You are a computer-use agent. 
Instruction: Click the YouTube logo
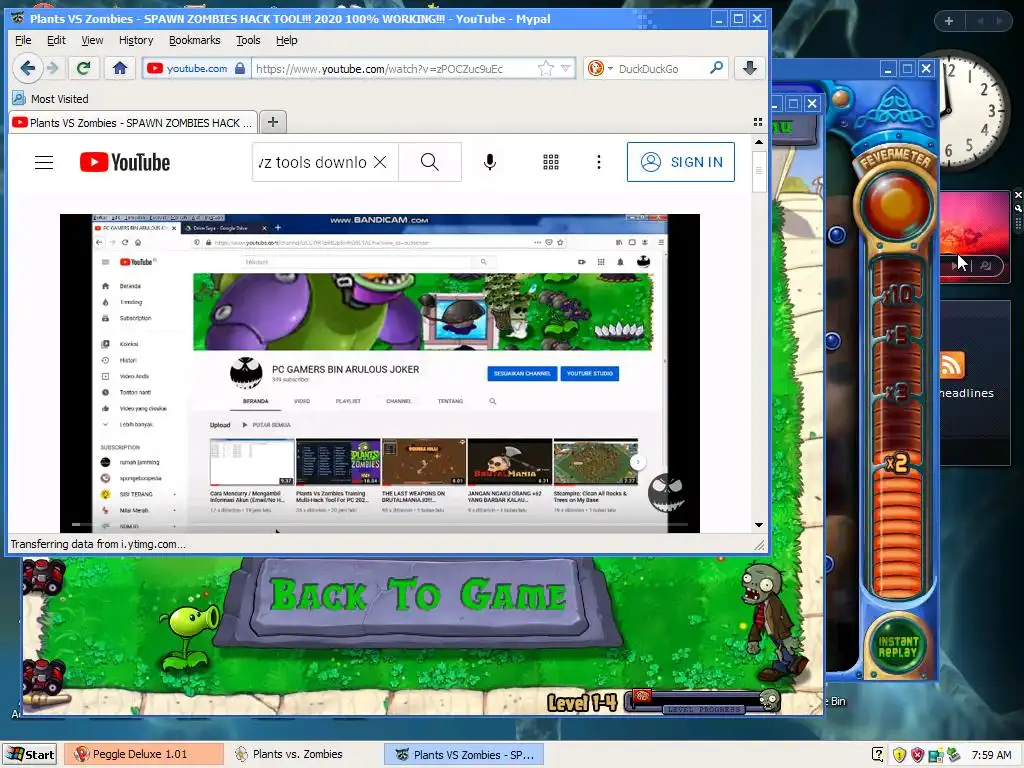(125, 162)
